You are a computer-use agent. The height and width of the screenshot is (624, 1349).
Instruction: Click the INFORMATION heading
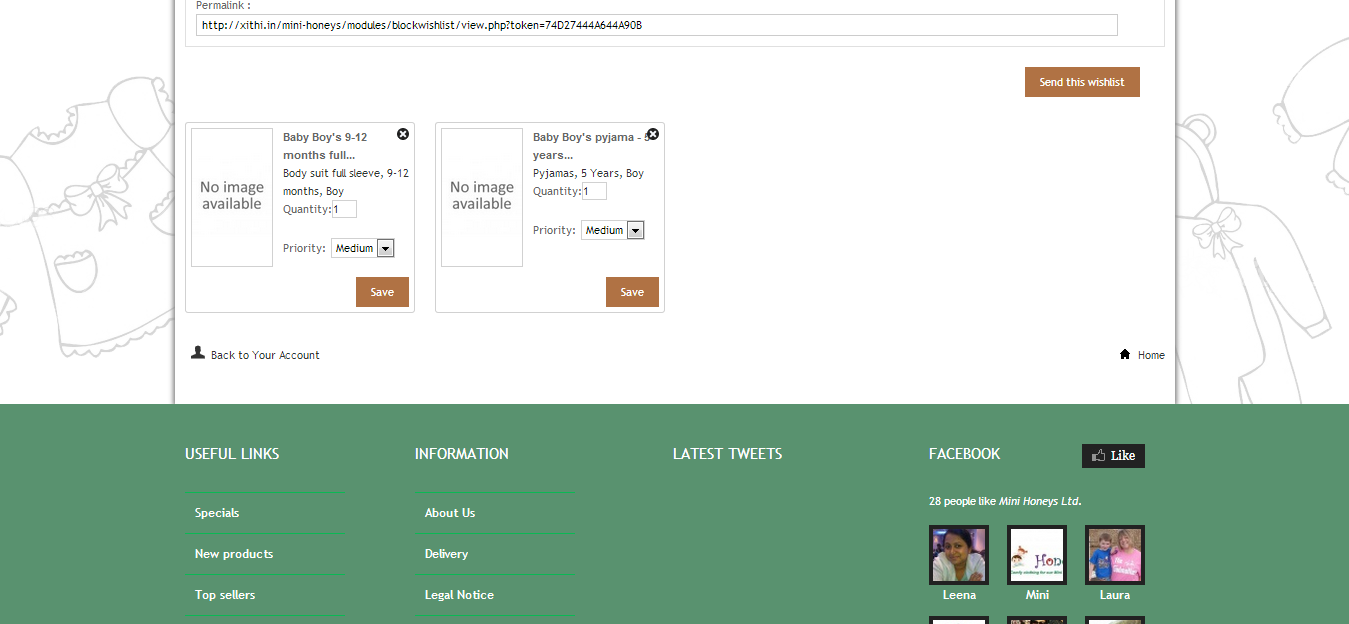462,454
